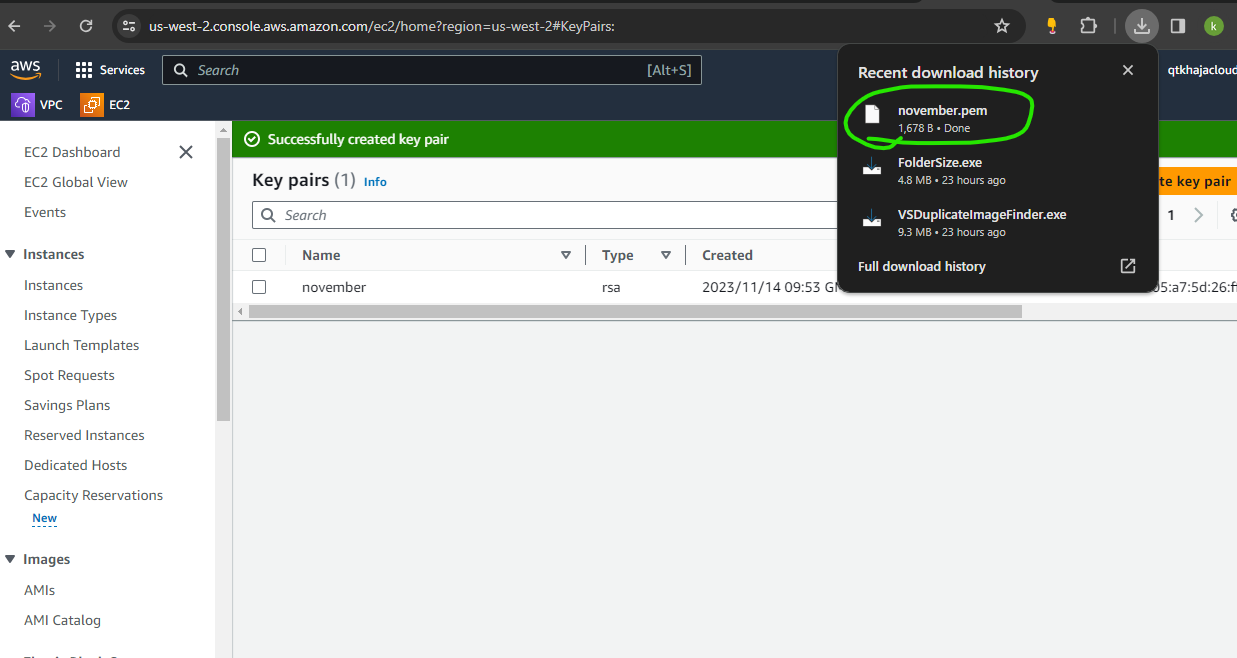Open EC2 Global View

[76, 182]
